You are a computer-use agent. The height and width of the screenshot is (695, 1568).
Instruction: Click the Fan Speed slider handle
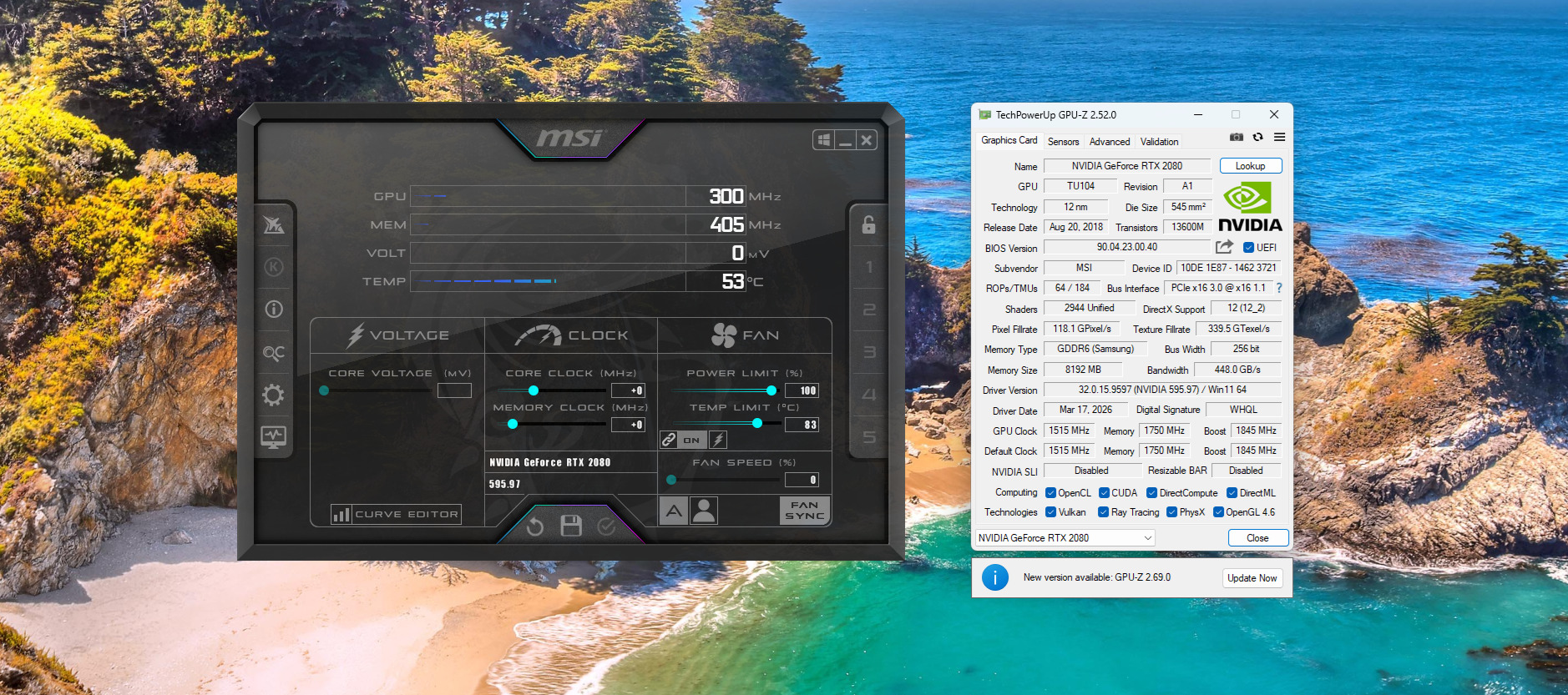(671, 480)
